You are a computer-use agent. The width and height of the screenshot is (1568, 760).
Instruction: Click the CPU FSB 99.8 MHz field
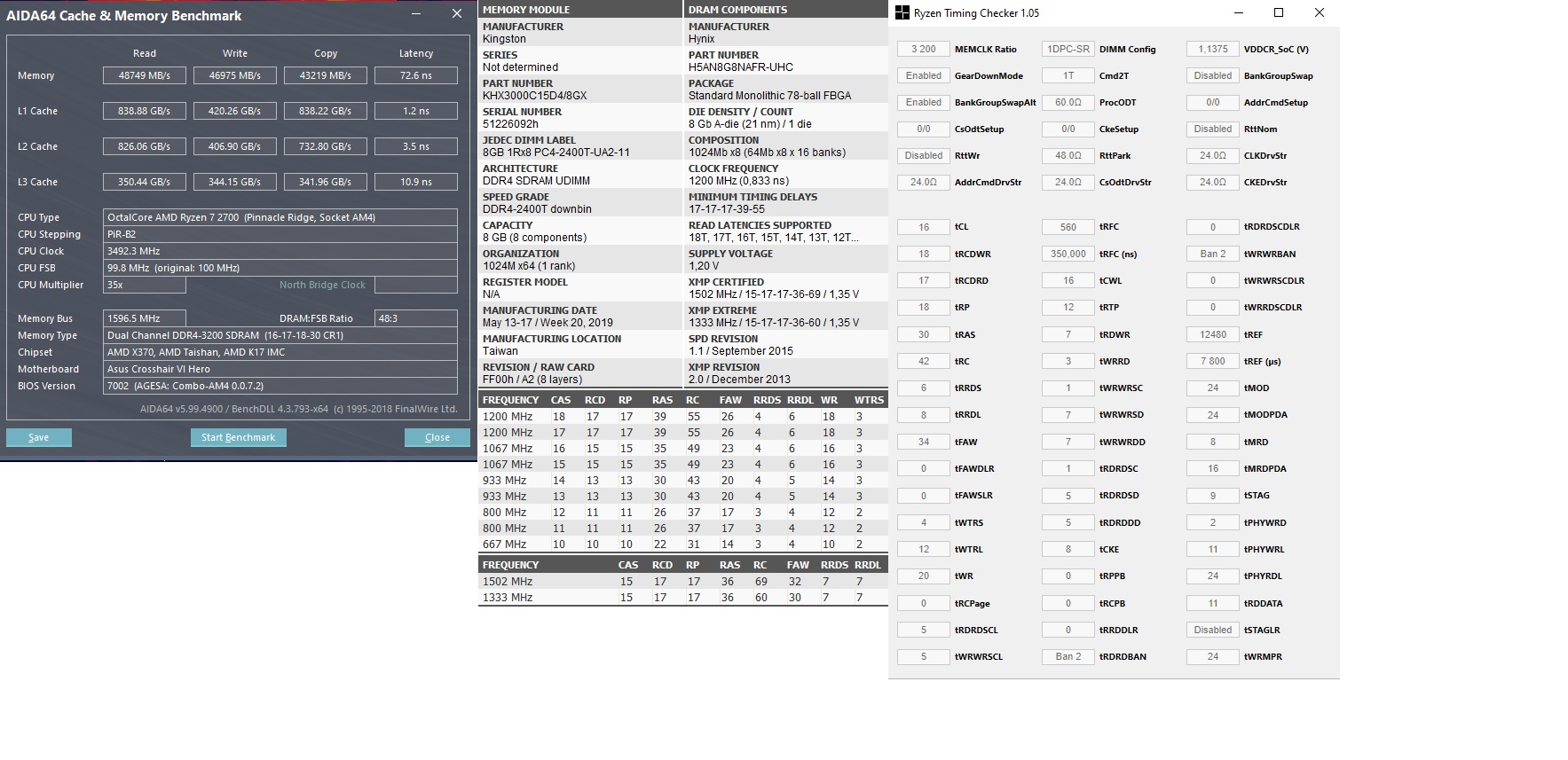(280, 268)
